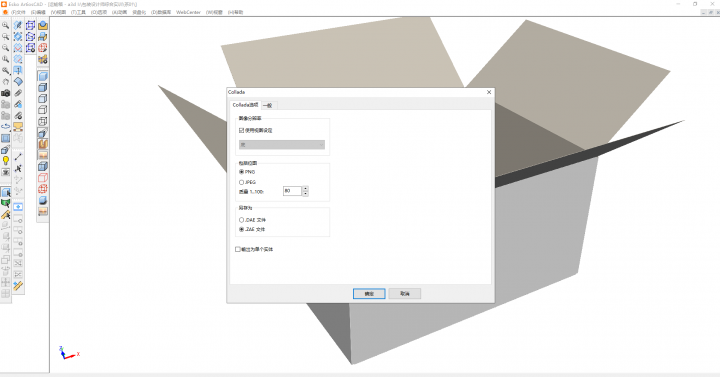
Task: Enable the output as single entity checkbox
Action: click(238, 249)
